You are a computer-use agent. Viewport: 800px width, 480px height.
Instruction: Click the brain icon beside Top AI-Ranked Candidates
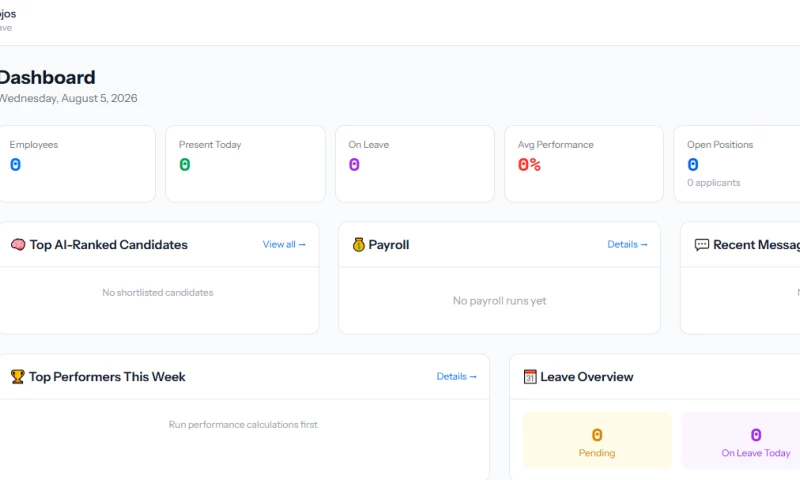click(18, 245)
